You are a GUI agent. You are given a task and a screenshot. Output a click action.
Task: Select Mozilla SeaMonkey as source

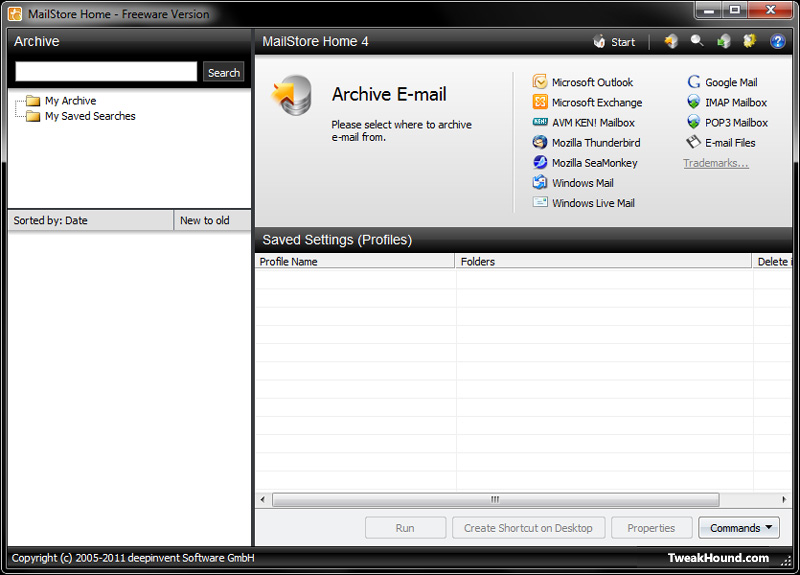(585, 163)
